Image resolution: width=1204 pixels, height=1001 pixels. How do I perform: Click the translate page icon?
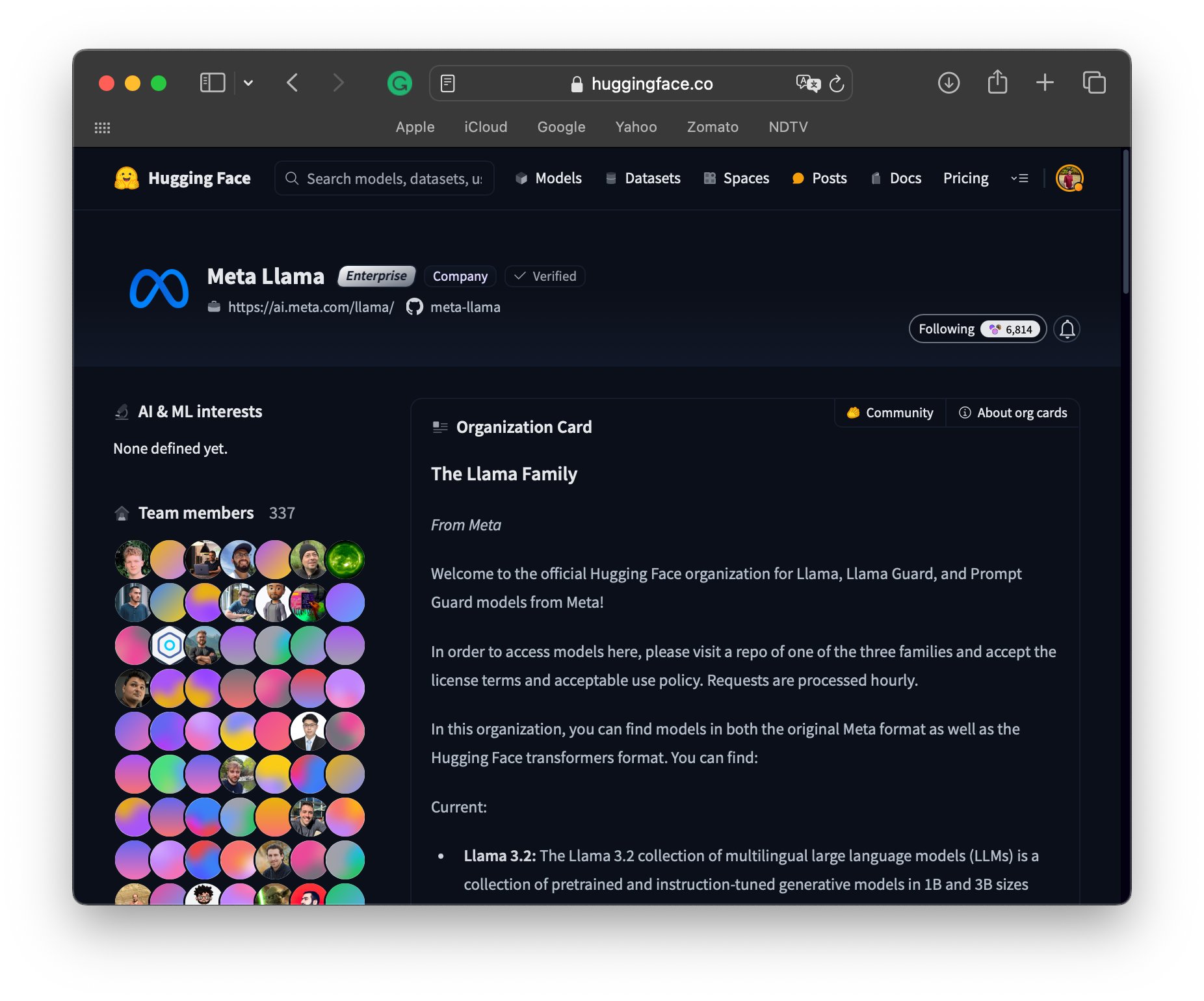(808, 83)
